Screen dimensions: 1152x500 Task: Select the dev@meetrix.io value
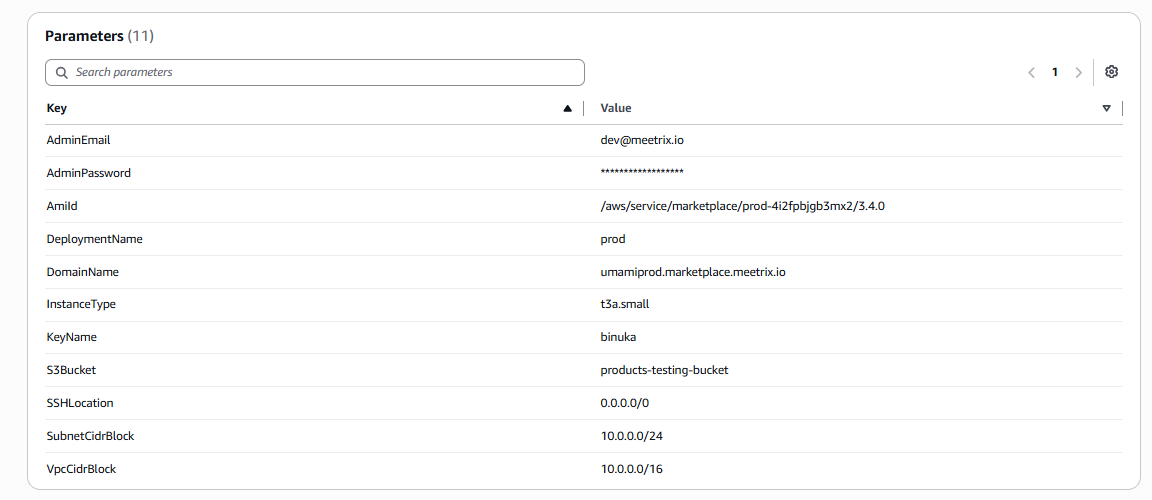point(643,140)
